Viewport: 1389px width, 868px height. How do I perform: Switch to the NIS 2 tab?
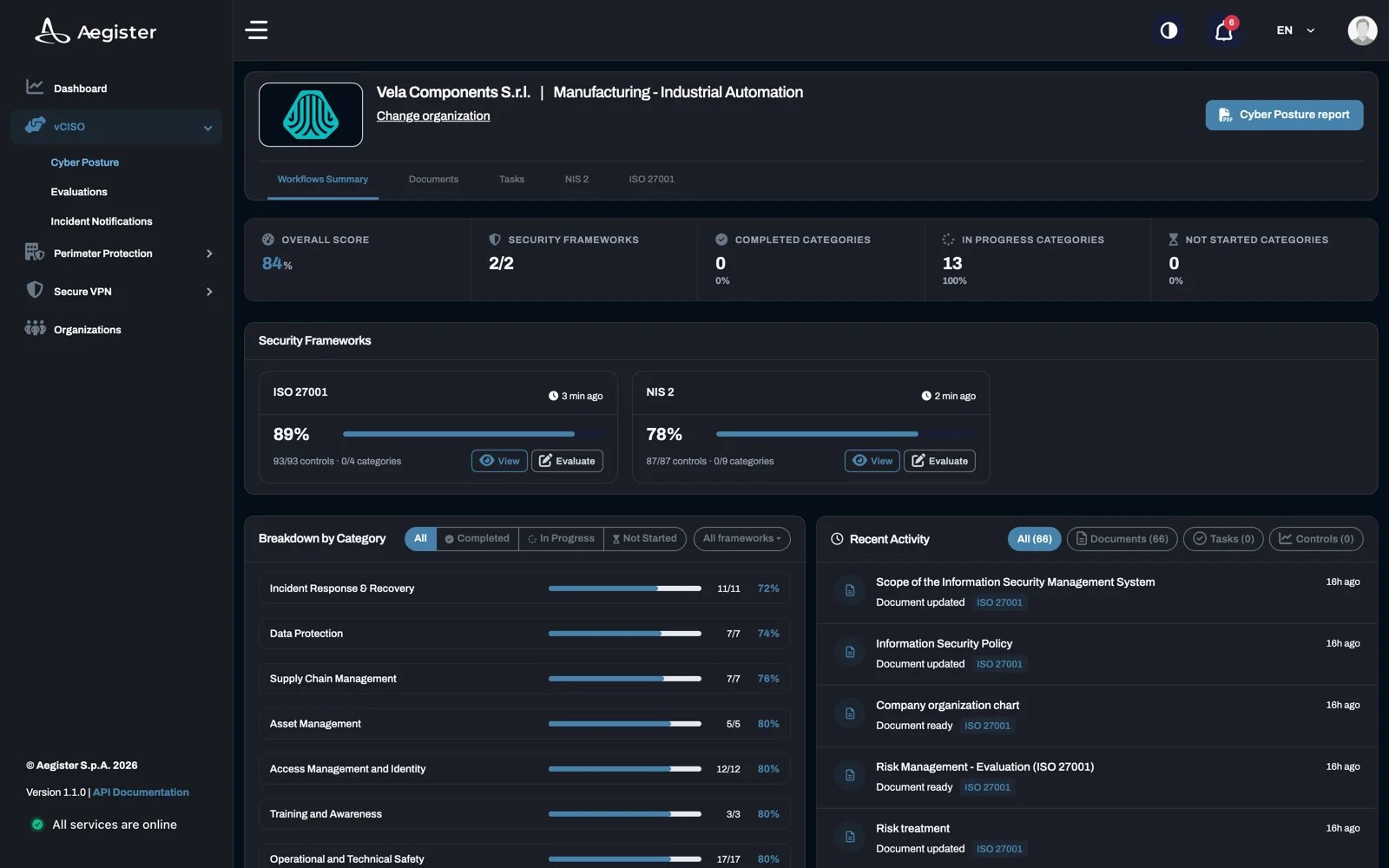tap(576, 180)
